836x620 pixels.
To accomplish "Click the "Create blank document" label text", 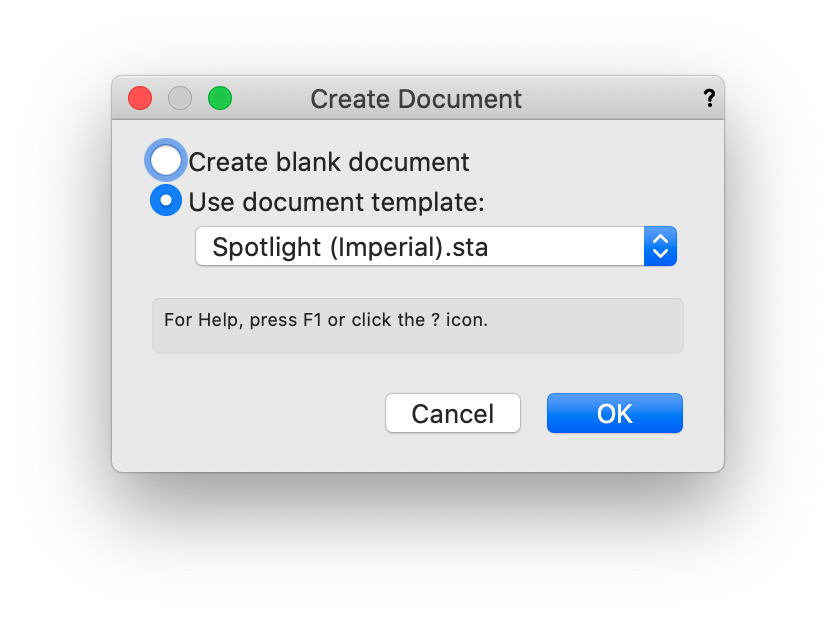I will tap(329, 162).
